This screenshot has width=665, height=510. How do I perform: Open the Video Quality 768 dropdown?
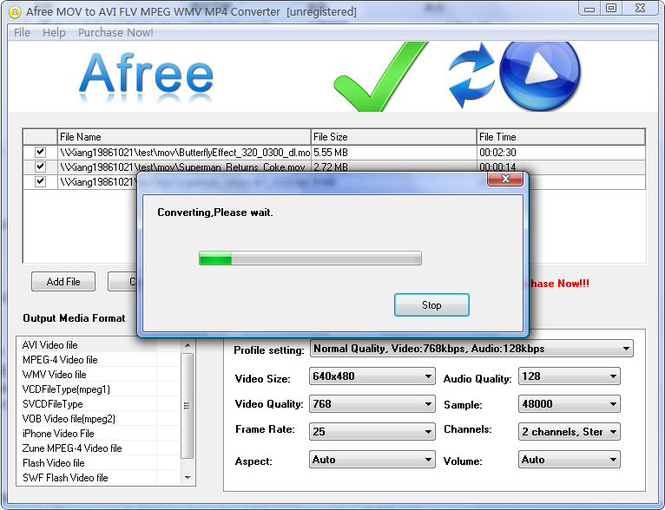pos(372,404)
